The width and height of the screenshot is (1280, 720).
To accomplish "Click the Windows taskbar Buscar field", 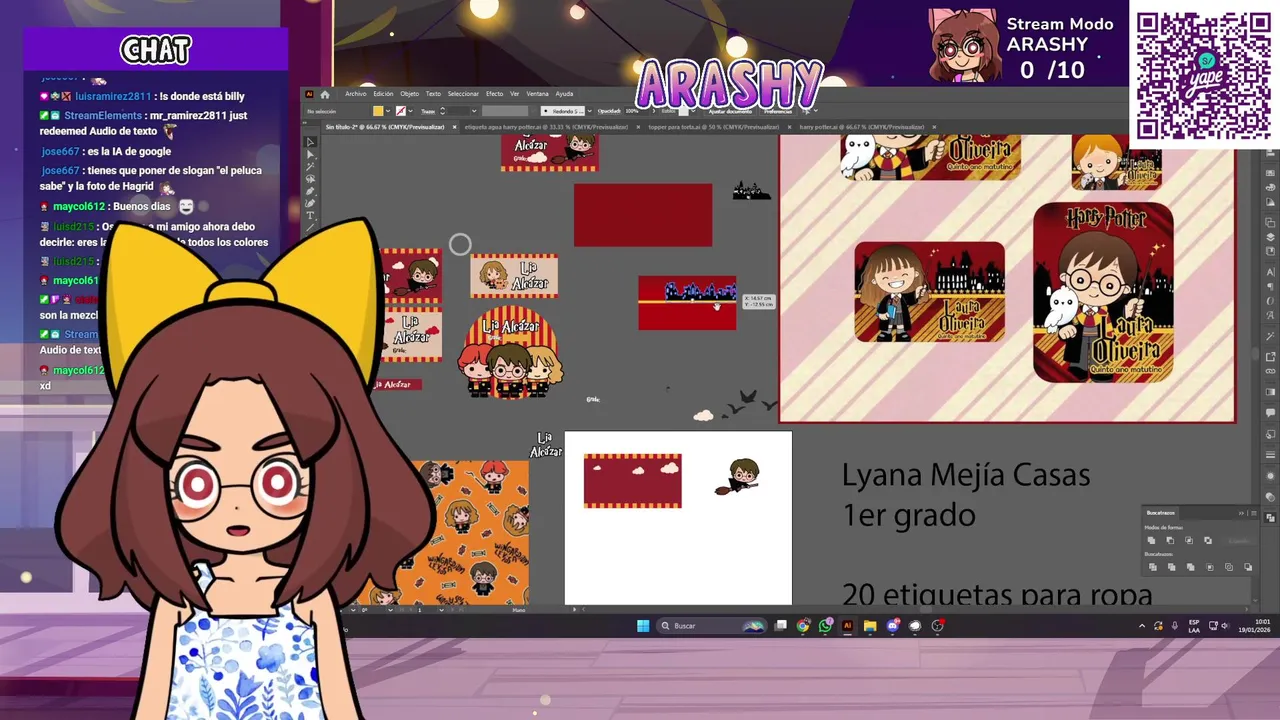I will point(711,626).
